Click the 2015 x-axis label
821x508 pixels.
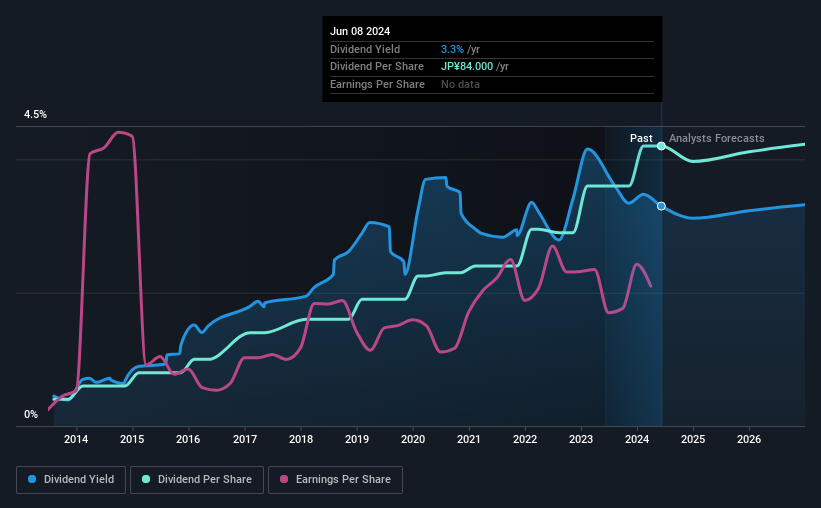[132, 439]
